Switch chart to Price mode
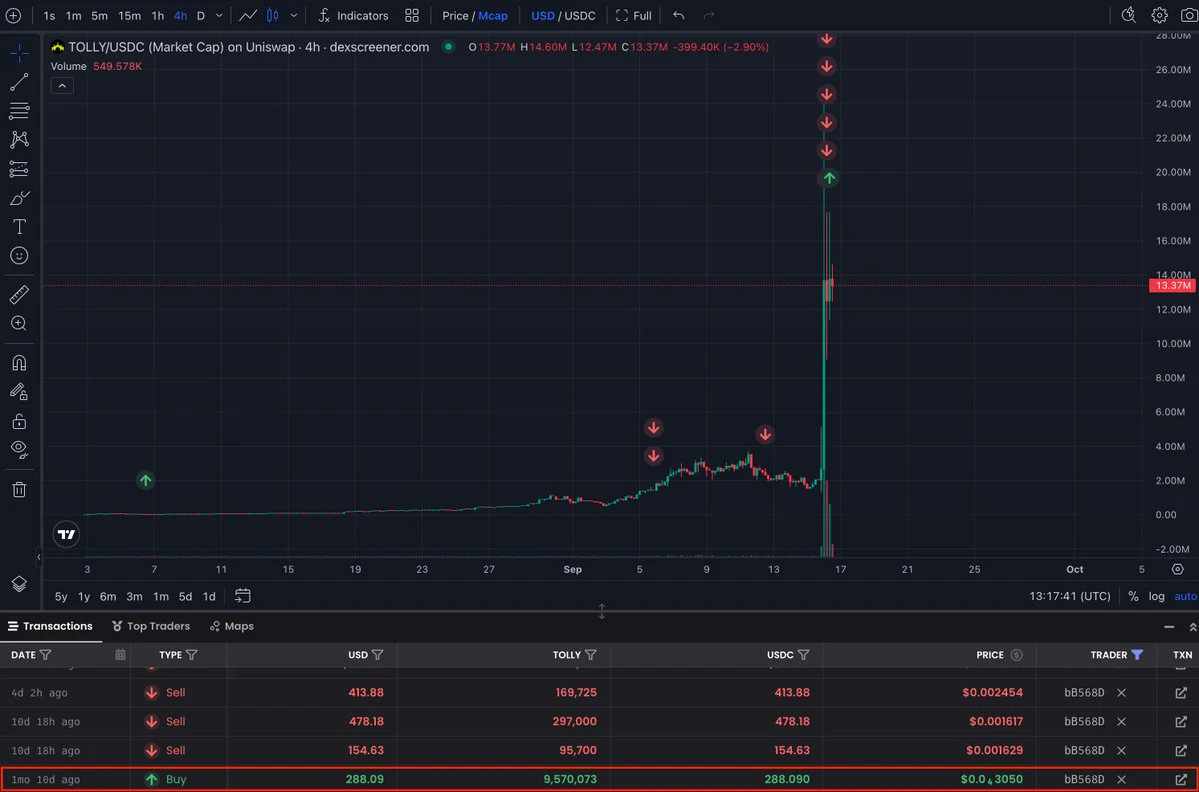The height and width of the screenshot is (792, 1199). [x=455, y=15]
